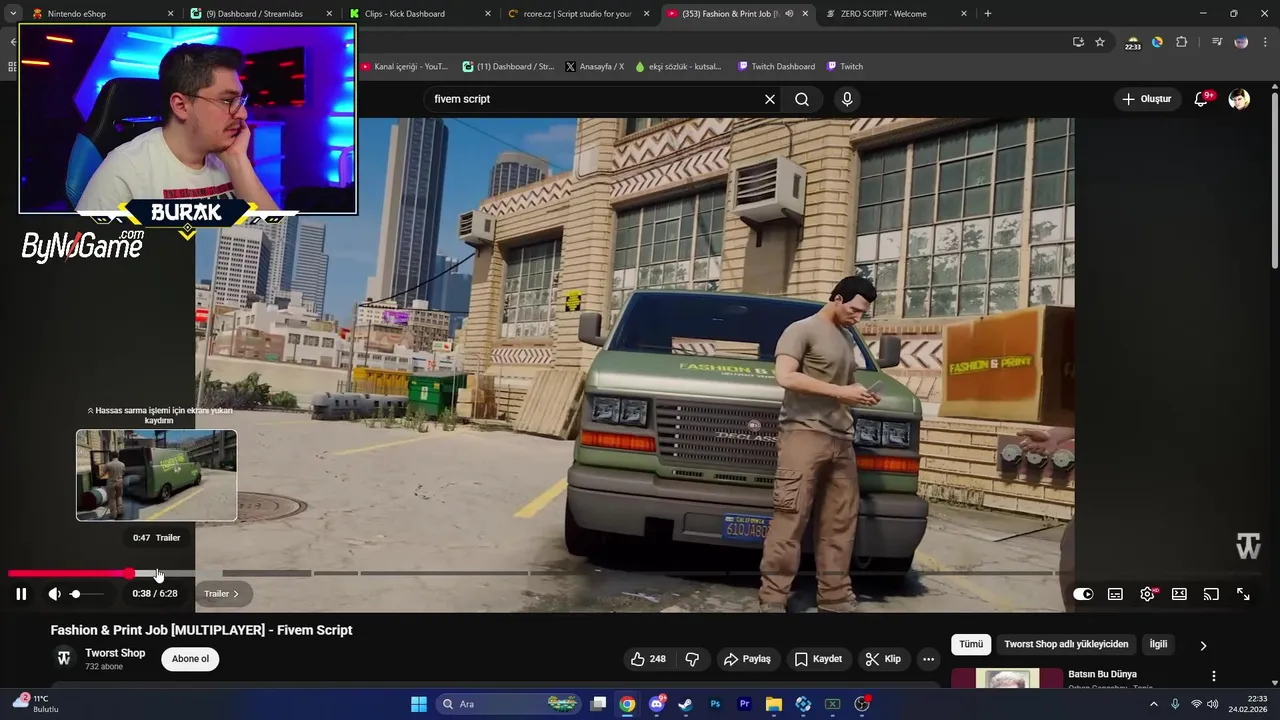Open Steam from the taskbar
Screen dimensions: 1280x720
click(685, 704)
